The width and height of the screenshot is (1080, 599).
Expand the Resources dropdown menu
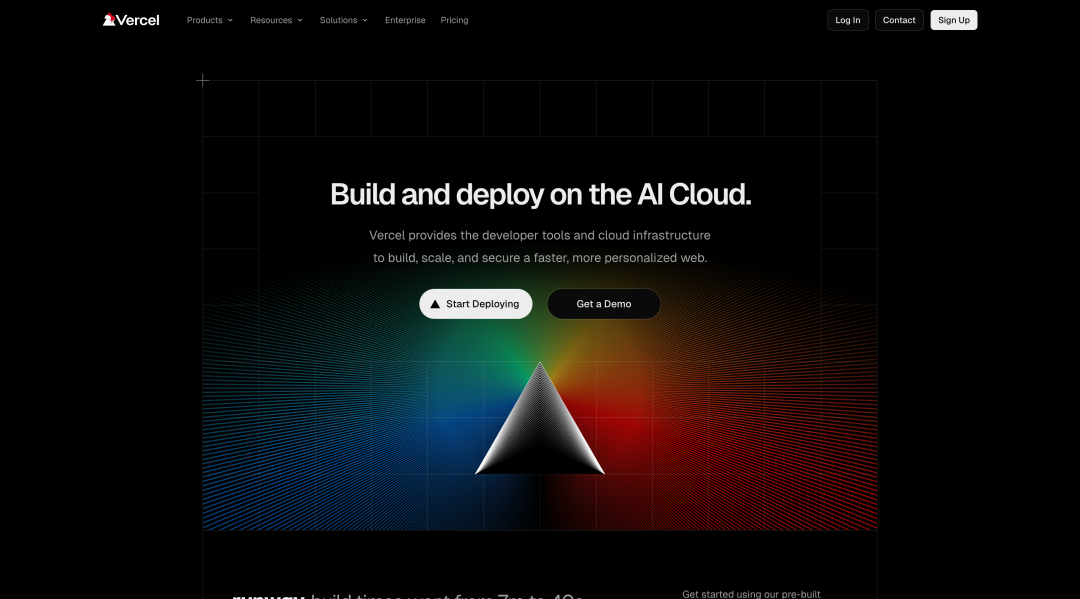click(x=276, y=20)
